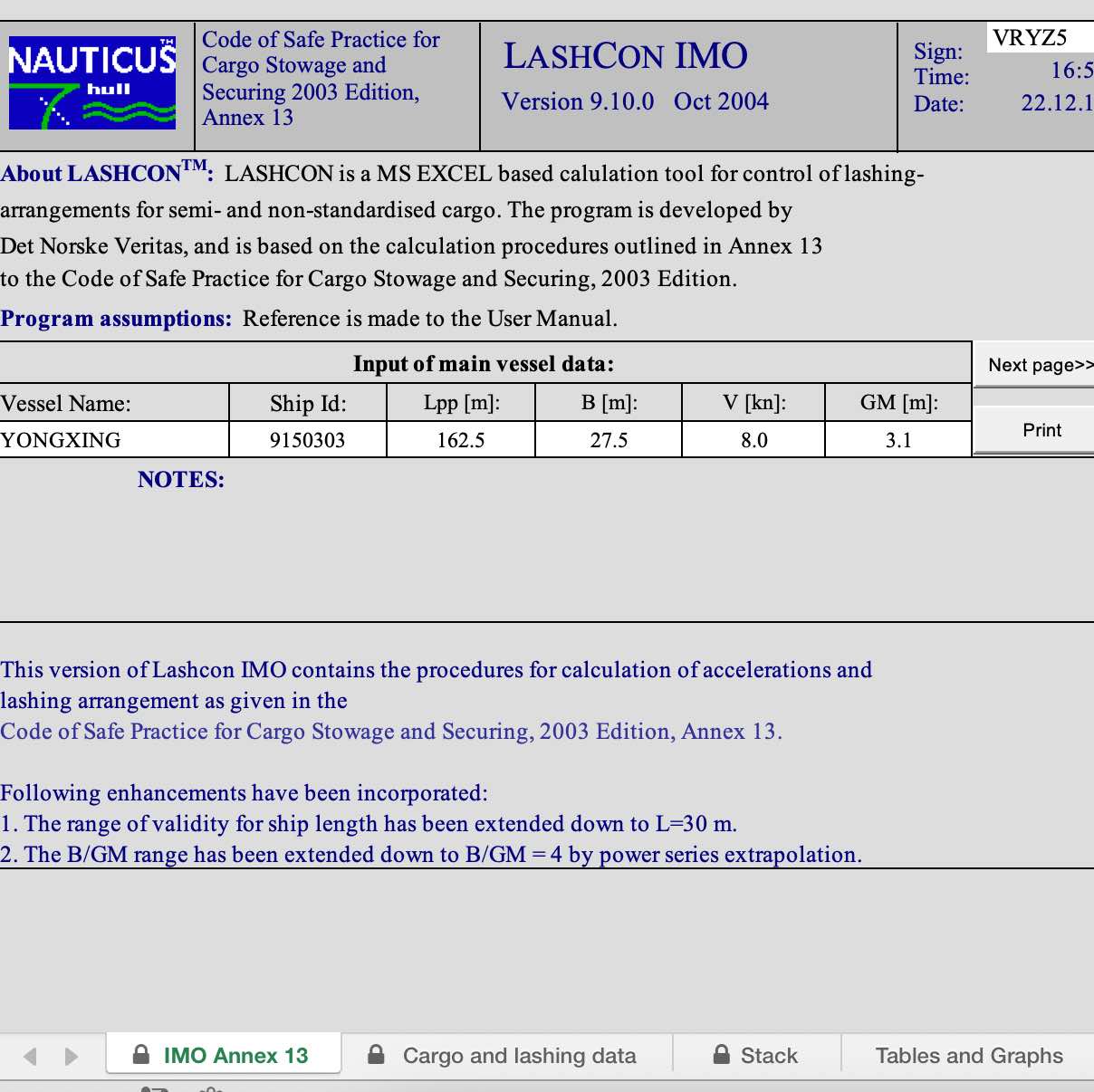The image size is (1094, 1092).
Task: Select the IMO Annex 13 sheet tab
Action: [x=235, y=1056]
